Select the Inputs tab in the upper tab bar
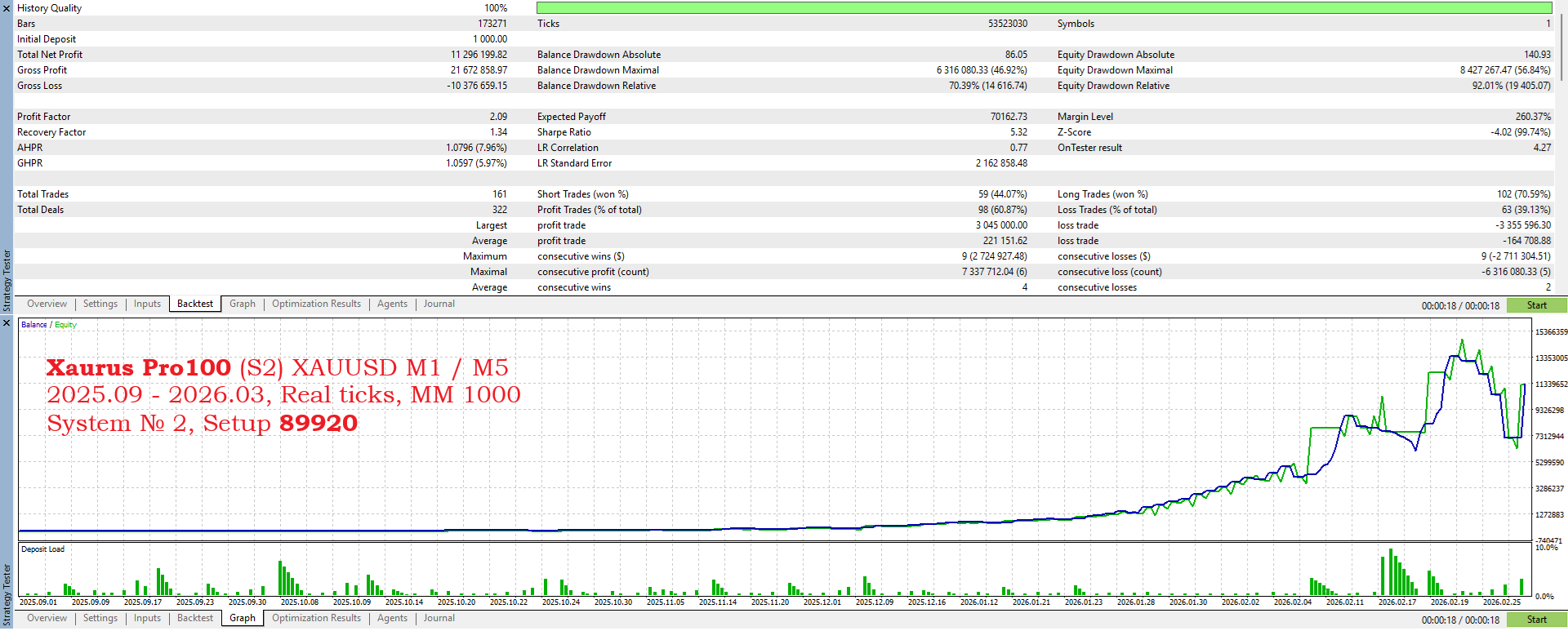This screenshot has height=631, width=1568. 147,304
